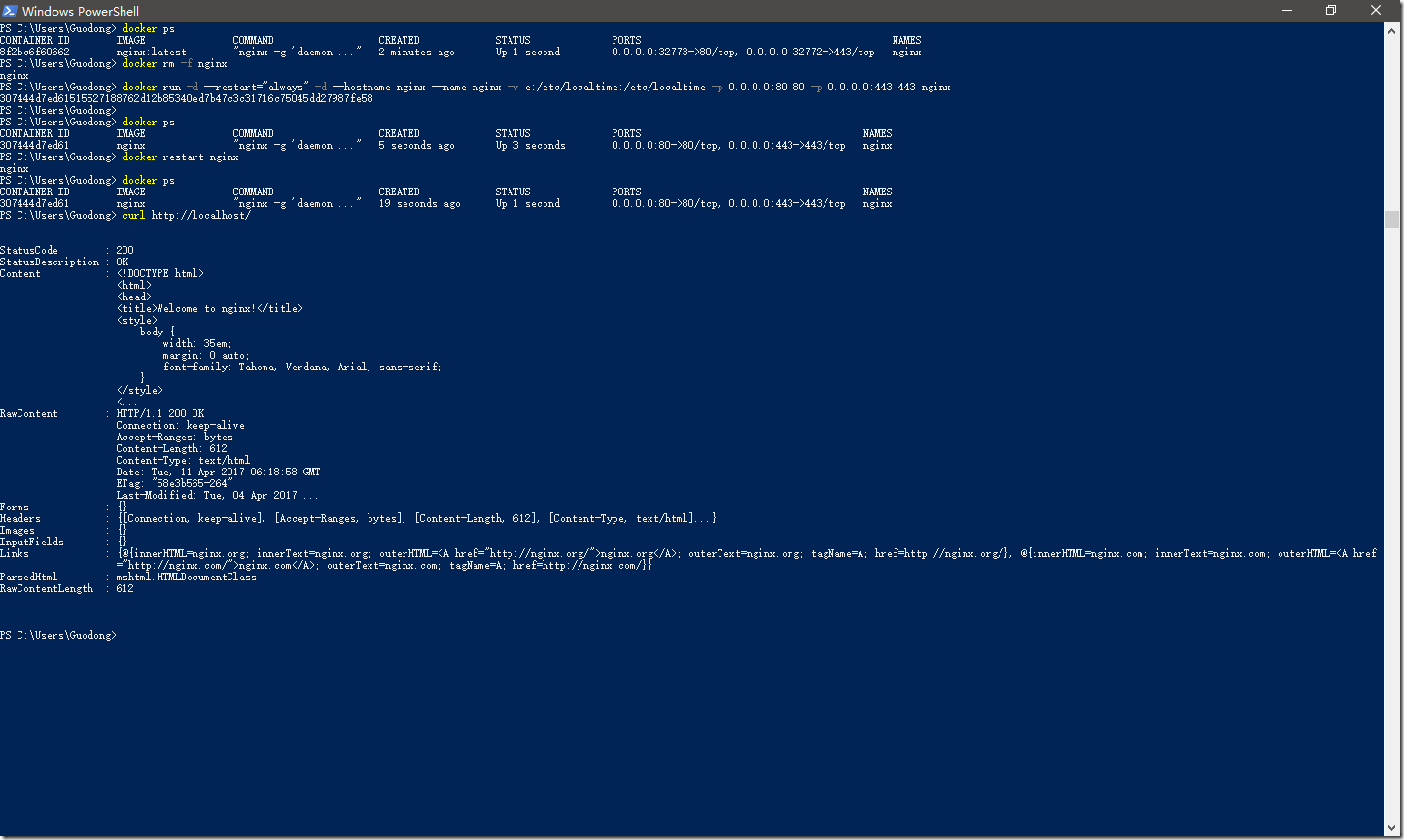The image size is (1404, 840).
Task: Click container ID 8f2bc6f60662
Action: coord(35,52)
